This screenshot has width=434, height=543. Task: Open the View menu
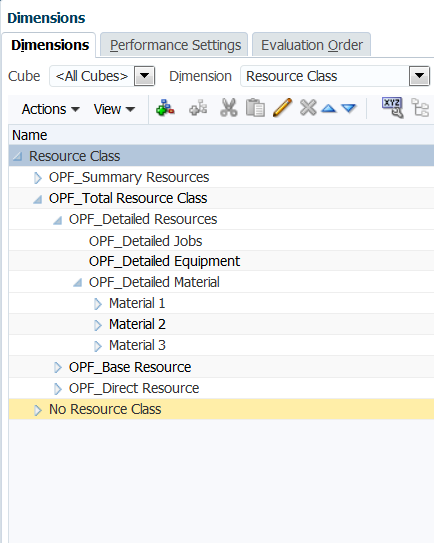pyautogui.click(x=114, y=109)
